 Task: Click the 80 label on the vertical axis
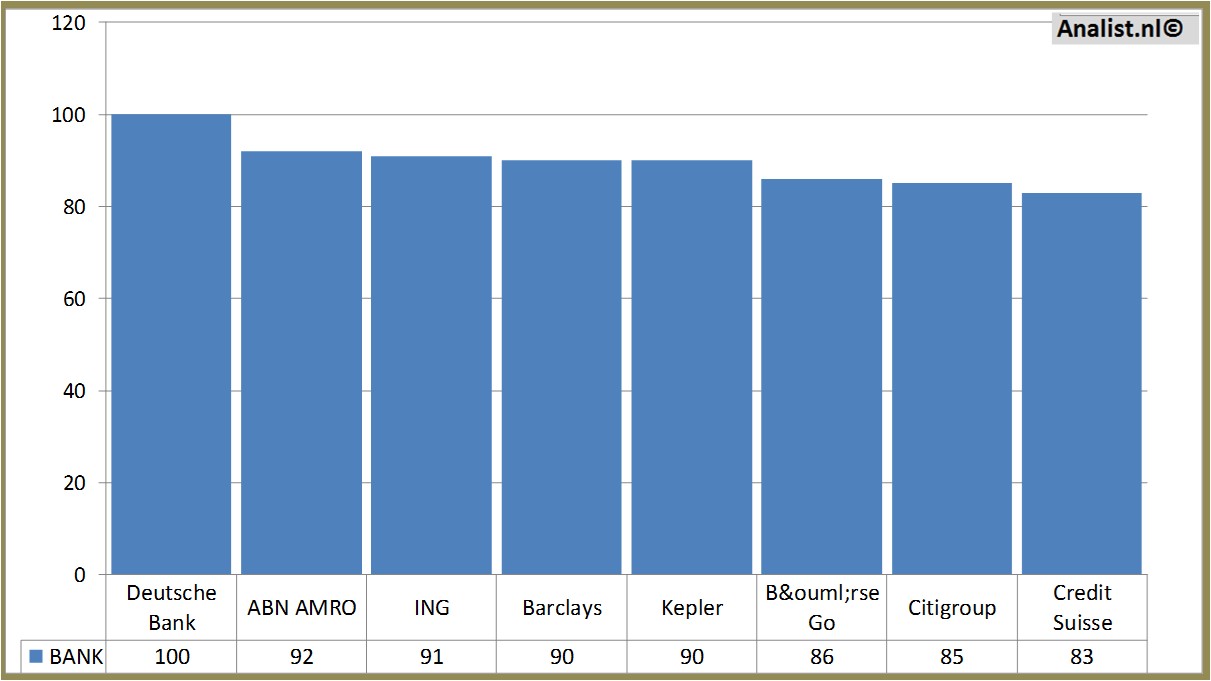click(x=73, y=207)
